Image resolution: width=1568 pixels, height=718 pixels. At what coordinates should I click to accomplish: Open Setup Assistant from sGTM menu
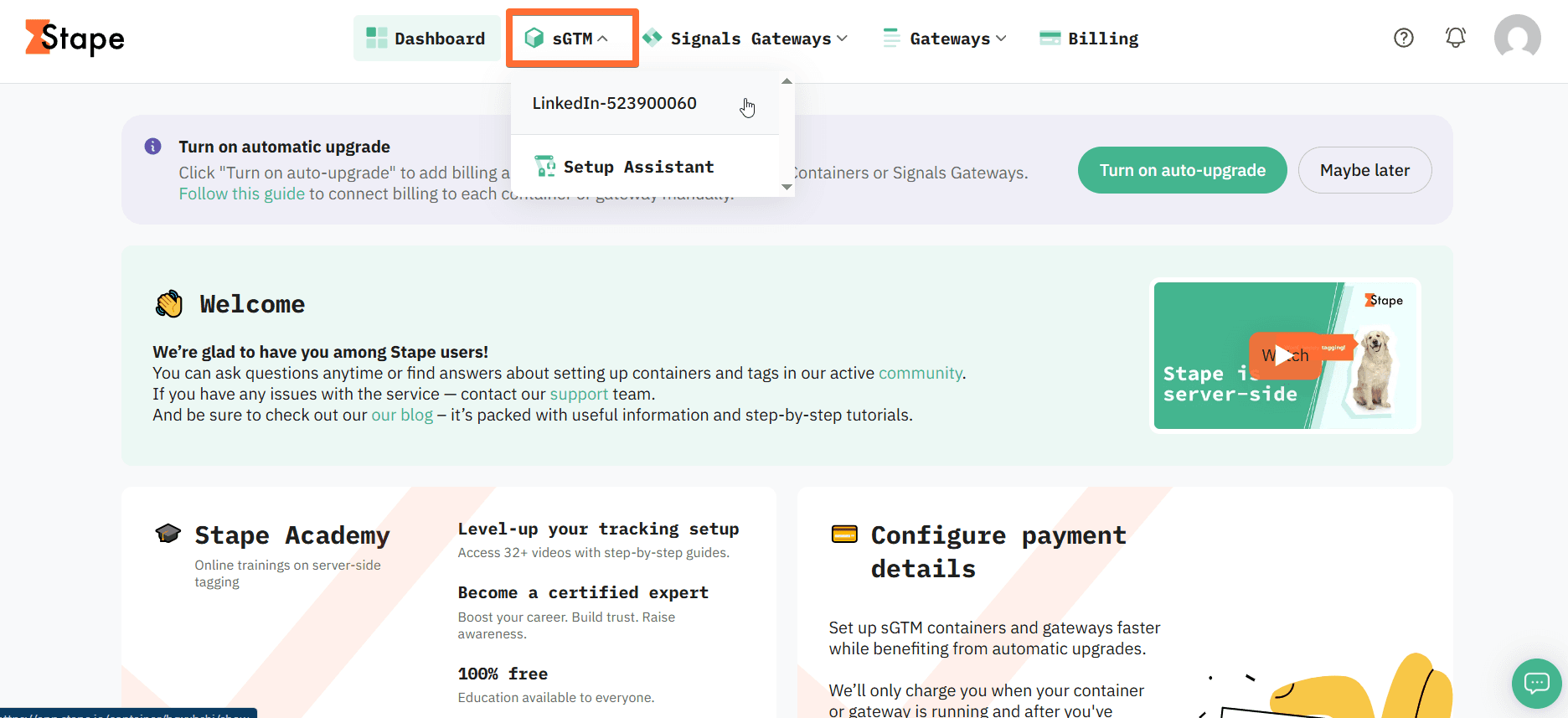coord(645,167)
